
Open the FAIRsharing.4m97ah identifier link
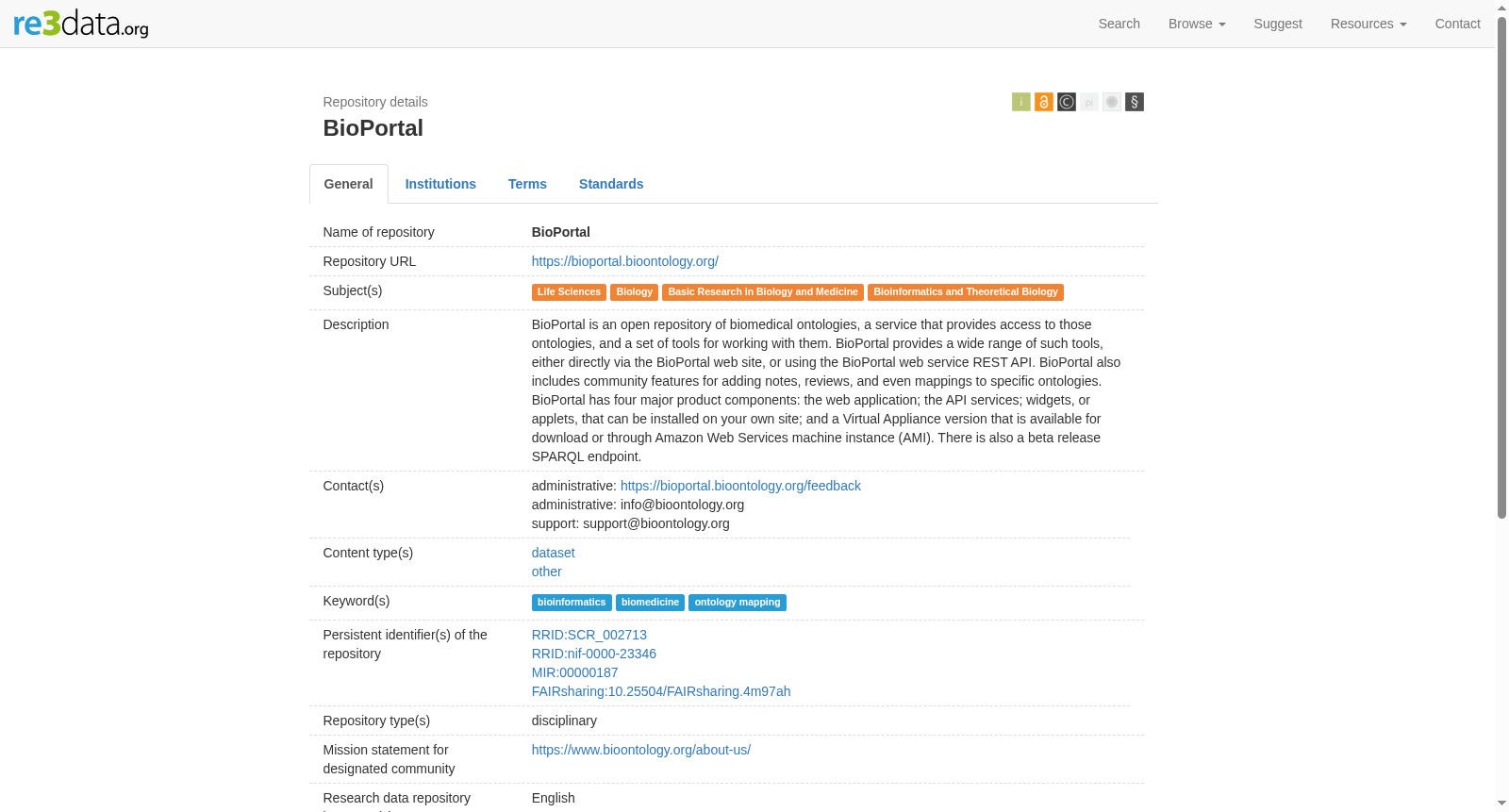[661, 691]
